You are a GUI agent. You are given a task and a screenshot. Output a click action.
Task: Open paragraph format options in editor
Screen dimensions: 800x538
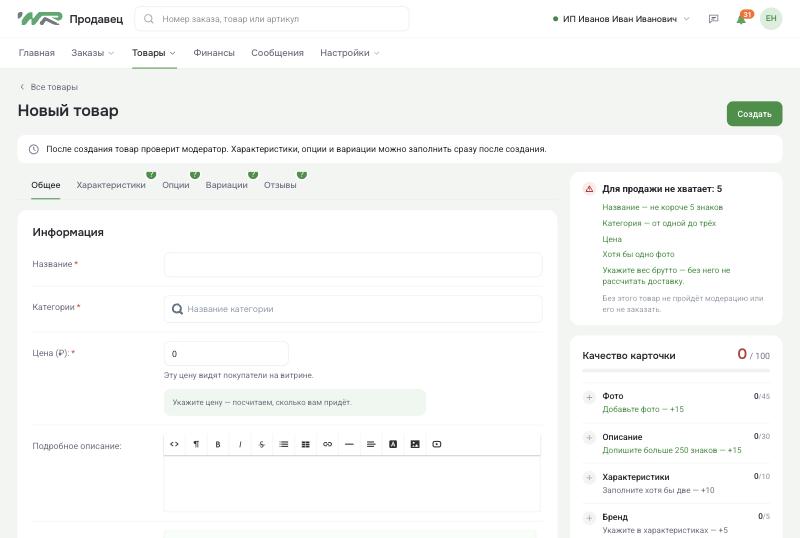tap(196, 444)
